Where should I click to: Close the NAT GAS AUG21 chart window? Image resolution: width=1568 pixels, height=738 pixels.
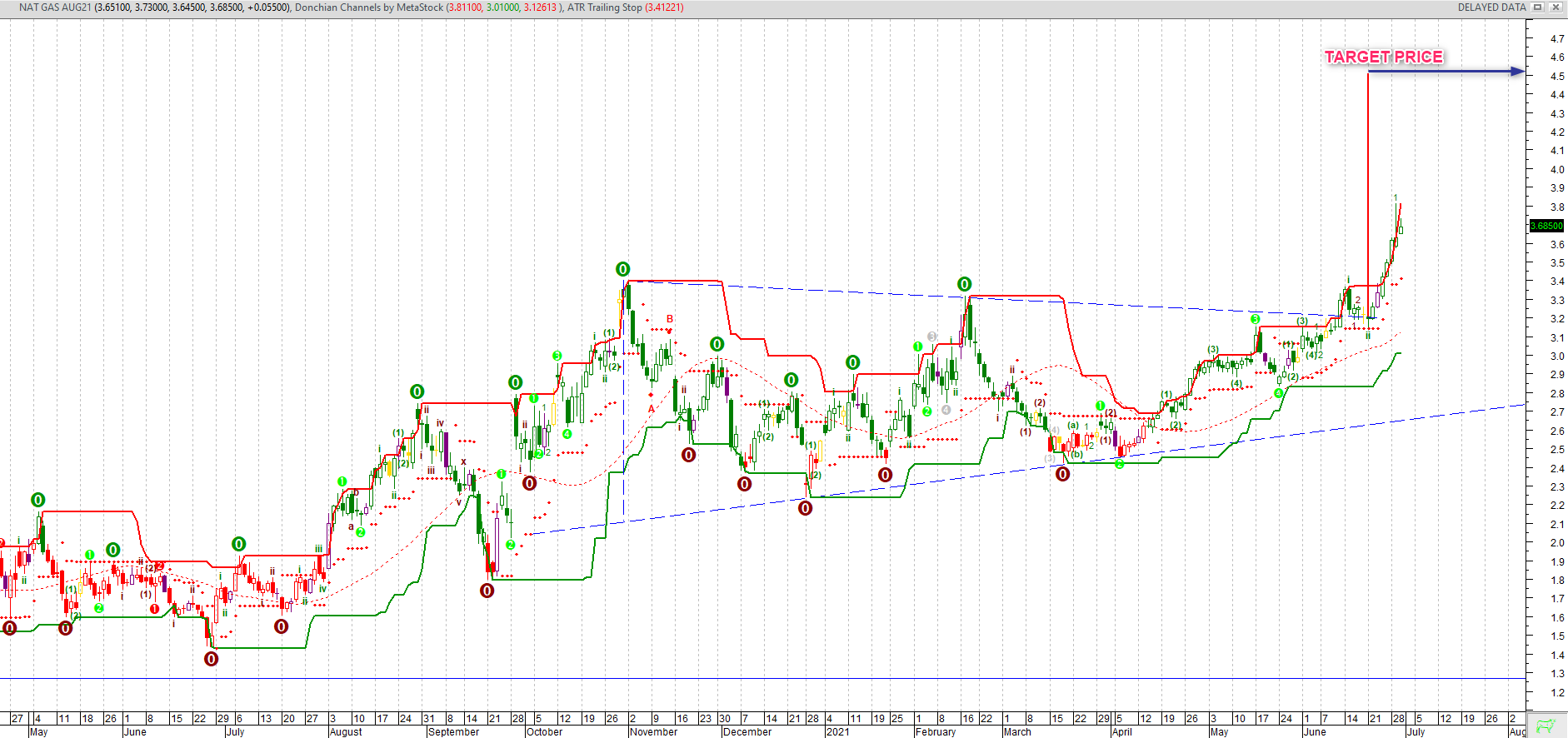[1556, 7]
